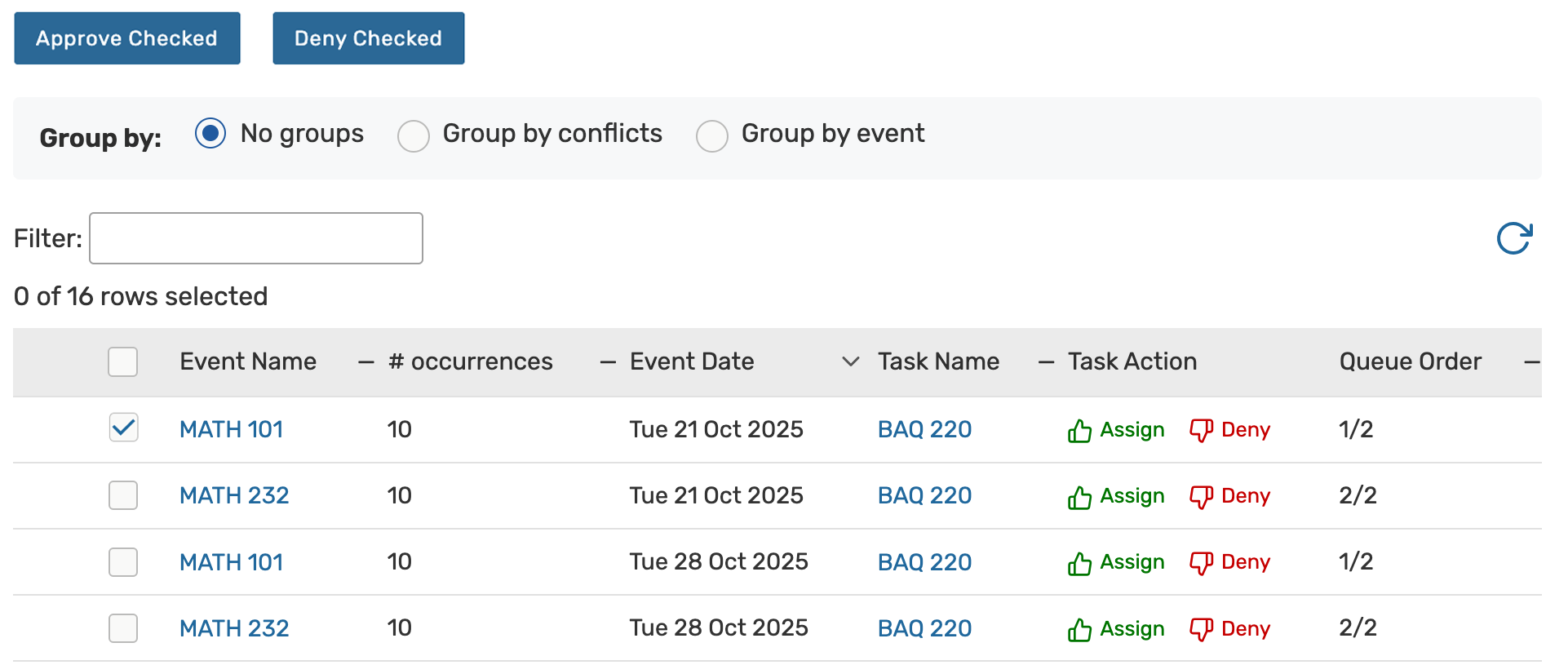Uncheck the MATH 101 row for 21 Oct

[x=123, y=428]
